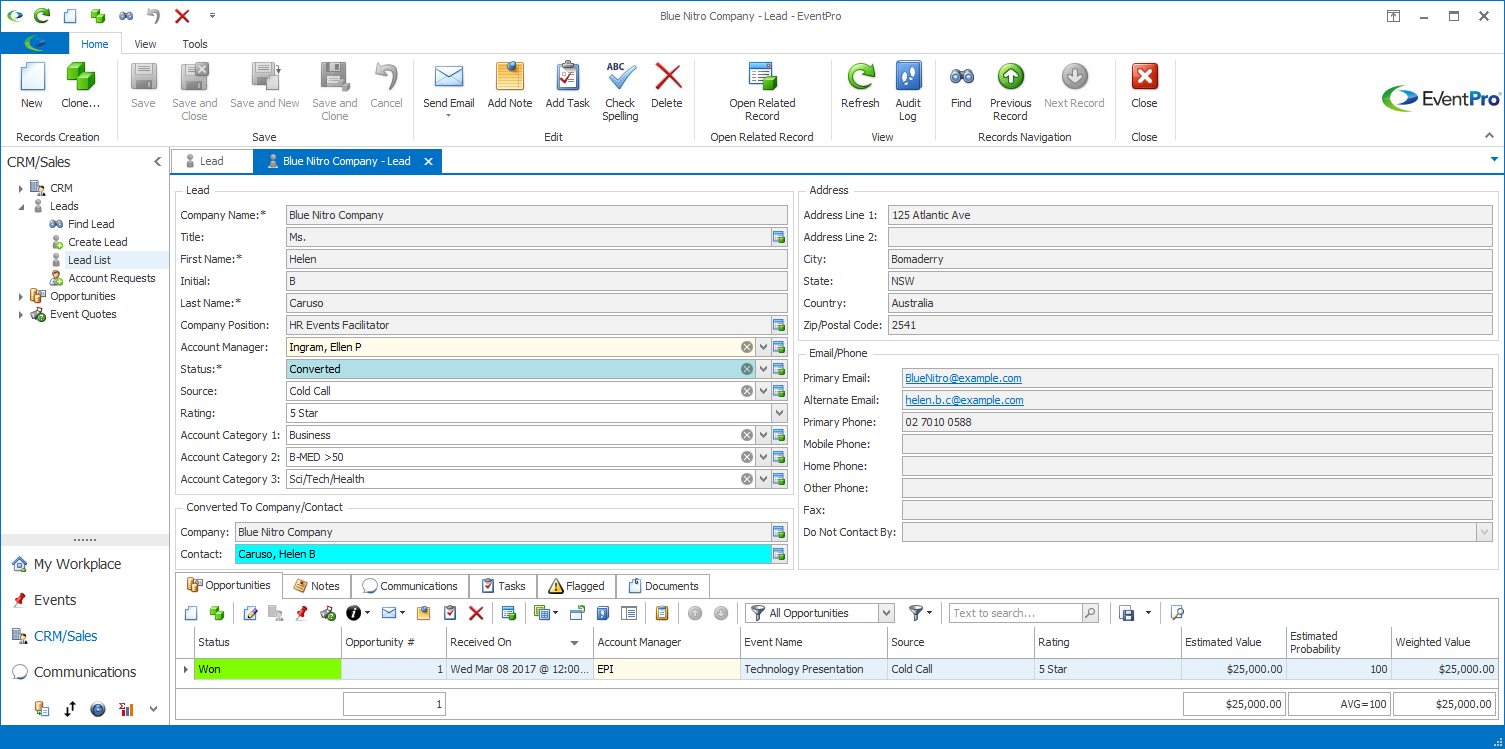The height and width of the screenshot is (749, 1505).
Task: Click the green Won status cell
Action: point(268,669)
